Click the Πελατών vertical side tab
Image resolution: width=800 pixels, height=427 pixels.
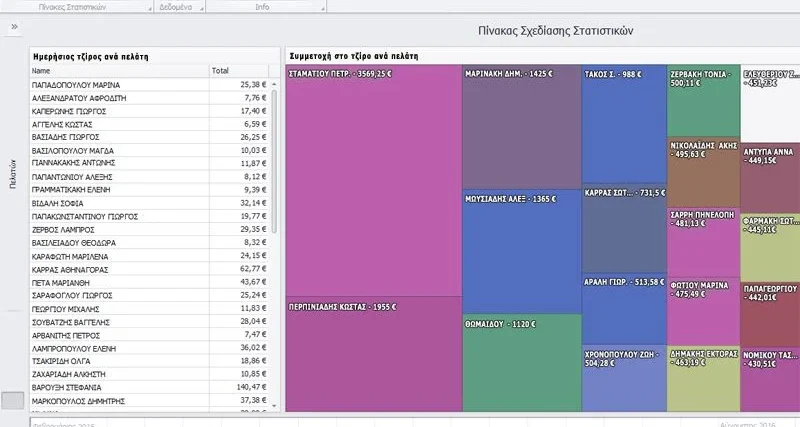[x=13, y=174]
